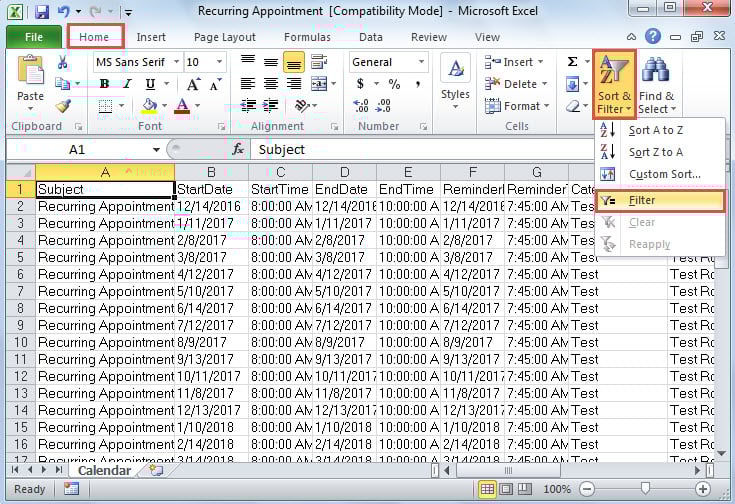Increase decimal places
Viewport: 735px width, 504px height.
pos(360,106)
